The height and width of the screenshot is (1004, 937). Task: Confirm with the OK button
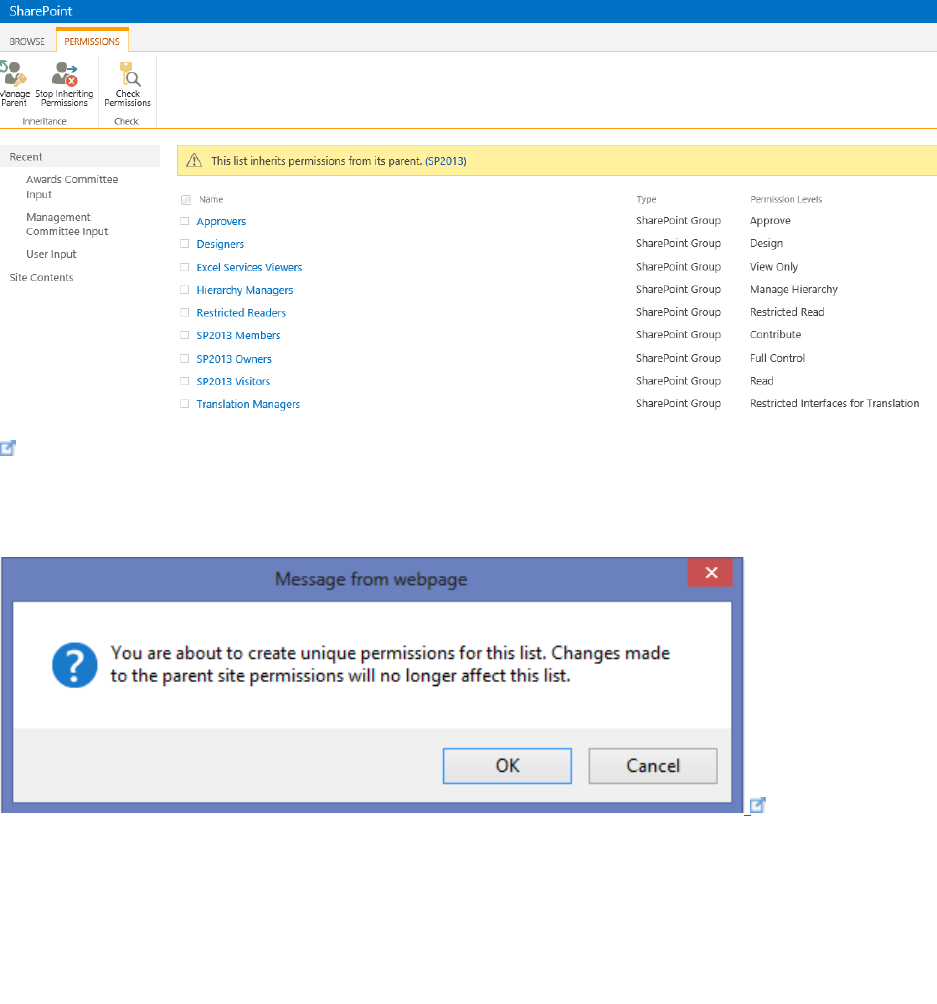click(507, 766)
